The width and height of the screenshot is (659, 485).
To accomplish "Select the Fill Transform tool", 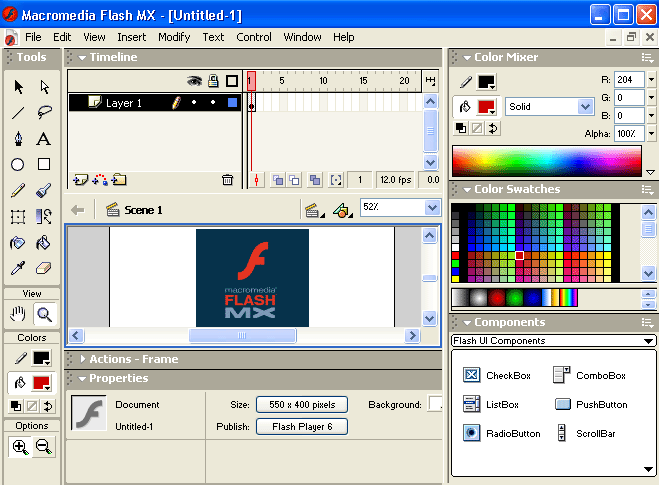I will point(44,217).
